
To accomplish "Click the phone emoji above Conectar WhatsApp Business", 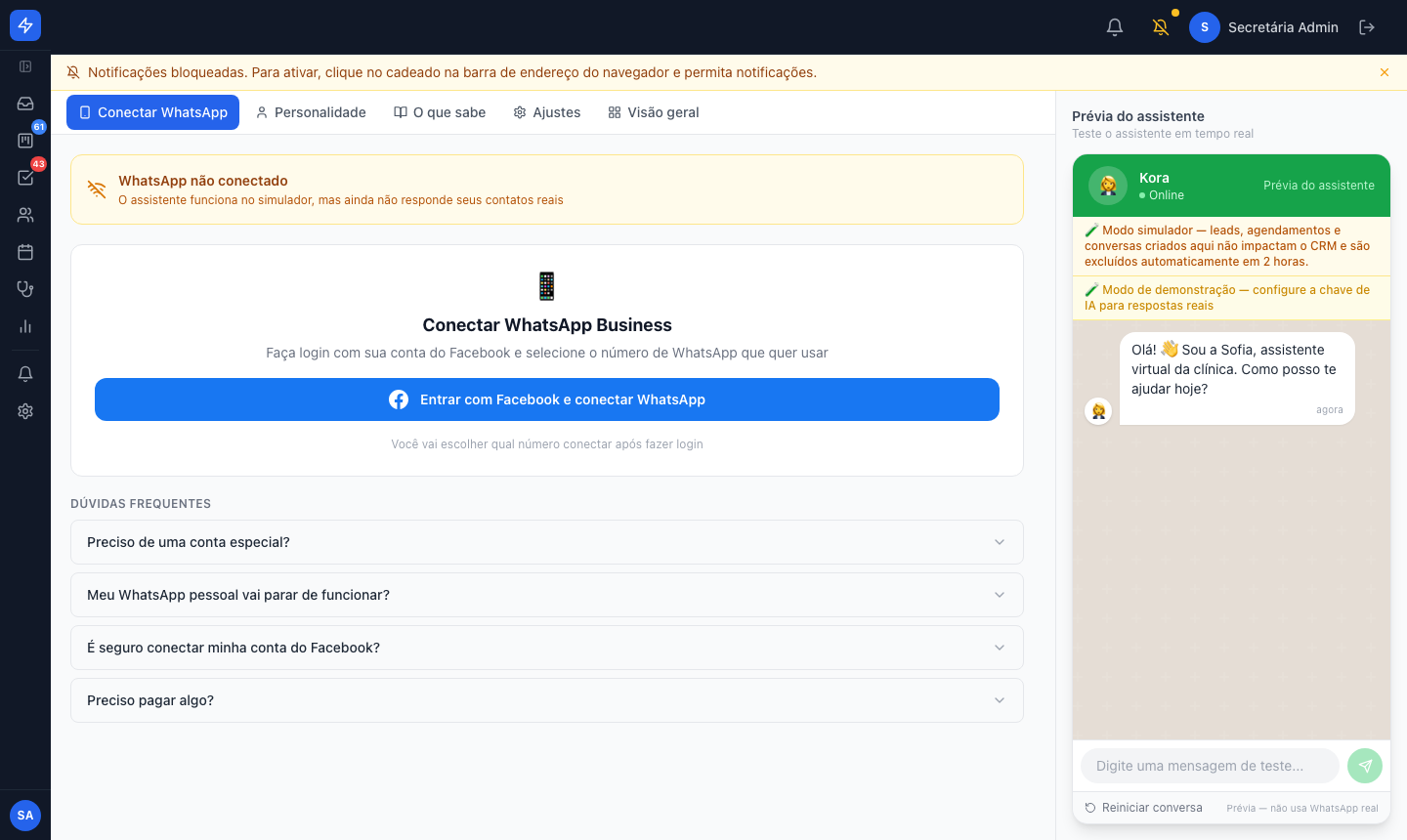I will [547, 286].
